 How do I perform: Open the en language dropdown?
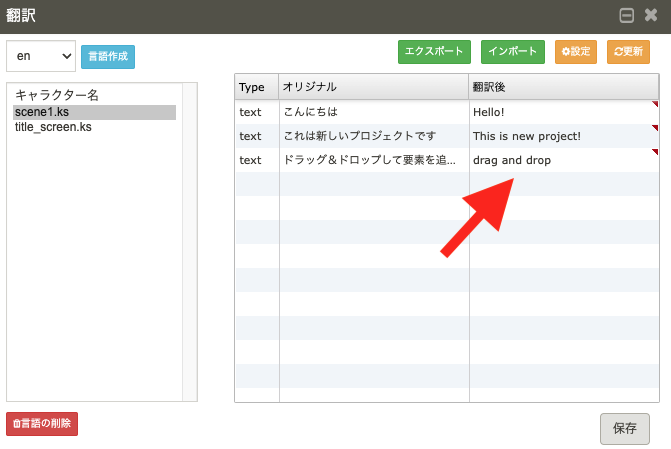pyautogui.click(x=41, y=56)
